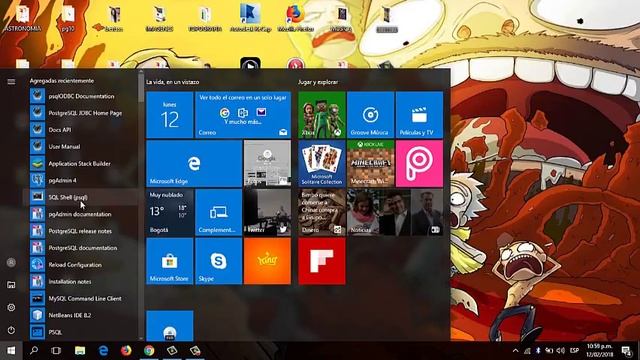Expand the Start menu hamburger
The height and width of the screenshot is (360, 640).
(11, 82)
